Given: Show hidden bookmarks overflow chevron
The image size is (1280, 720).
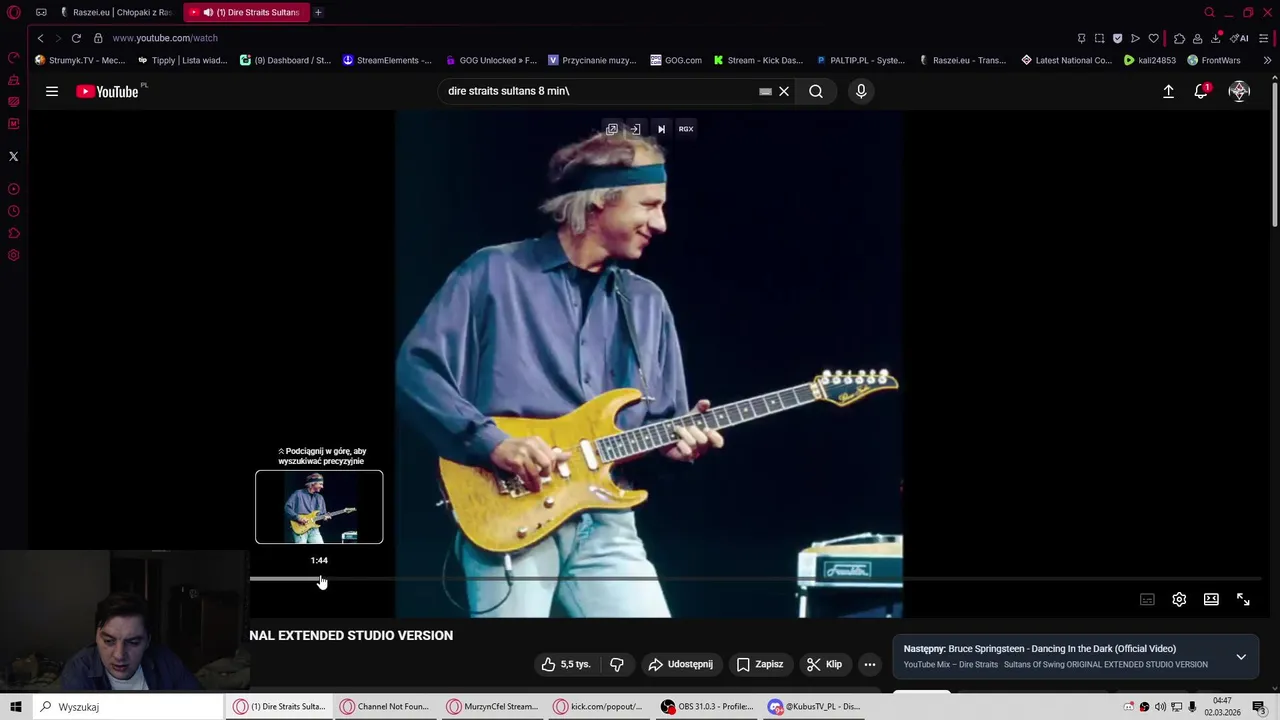Looking at the screenshot, I should click(1267, 60).
